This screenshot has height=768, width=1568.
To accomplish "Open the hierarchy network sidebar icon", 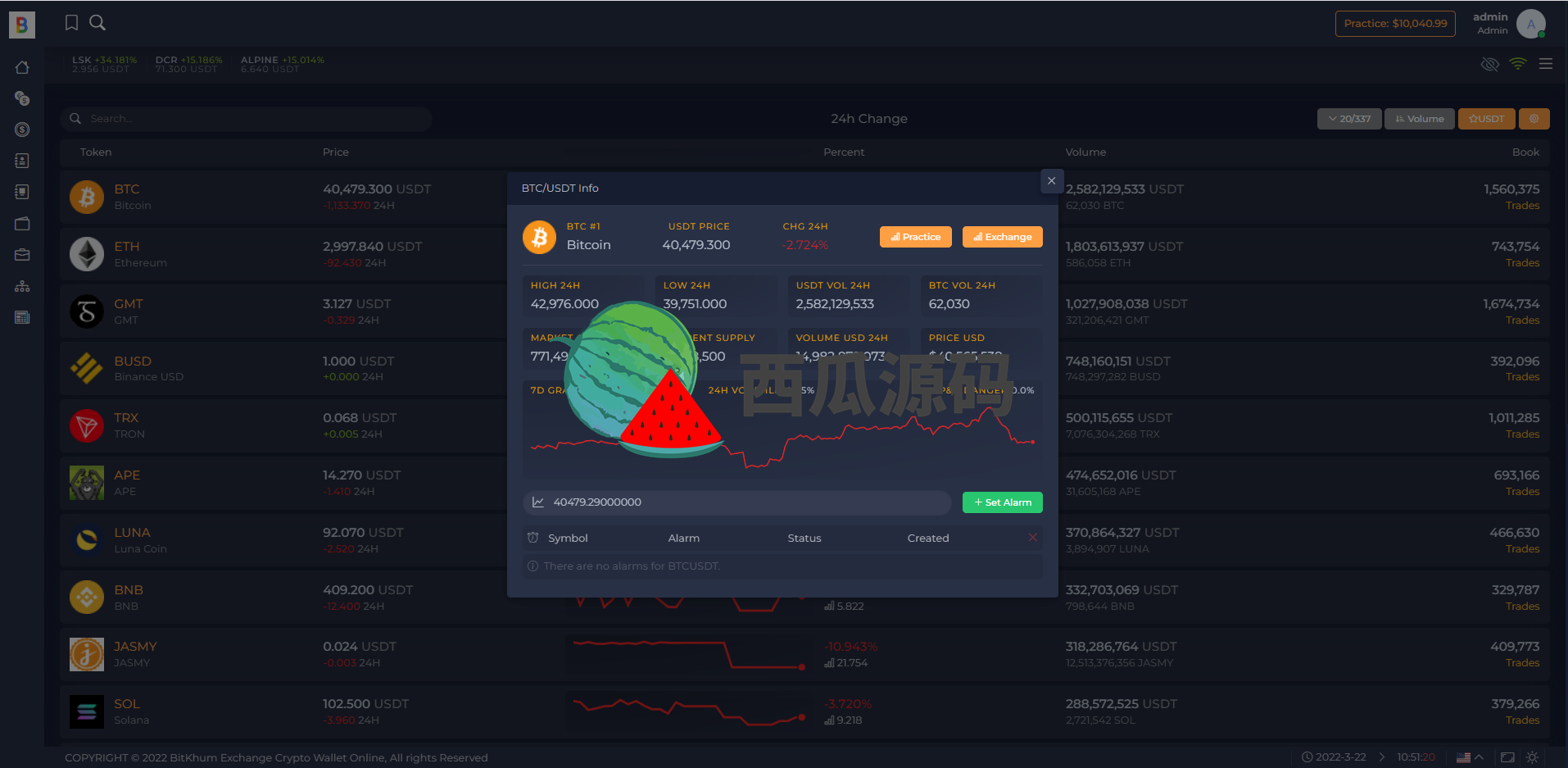I will [x=22, y=286].
